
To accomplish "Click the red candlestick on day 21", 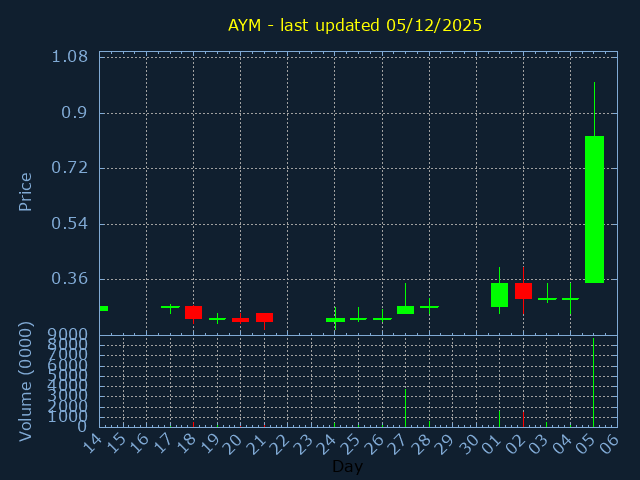I will [x=264, y=317].
